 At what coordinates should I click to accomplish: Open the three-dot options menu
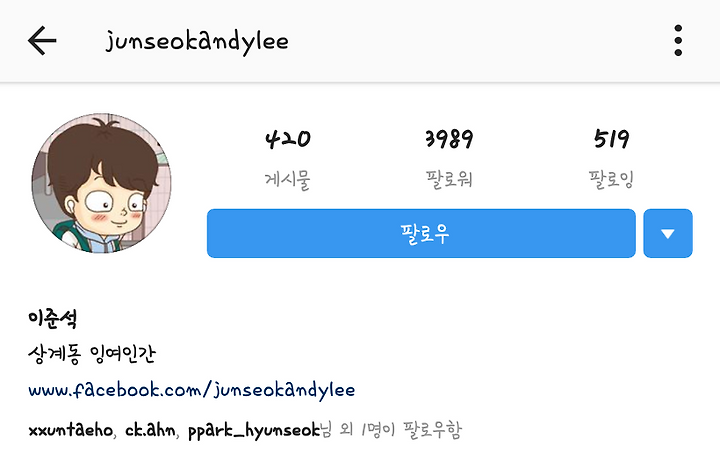coord(678,40)
